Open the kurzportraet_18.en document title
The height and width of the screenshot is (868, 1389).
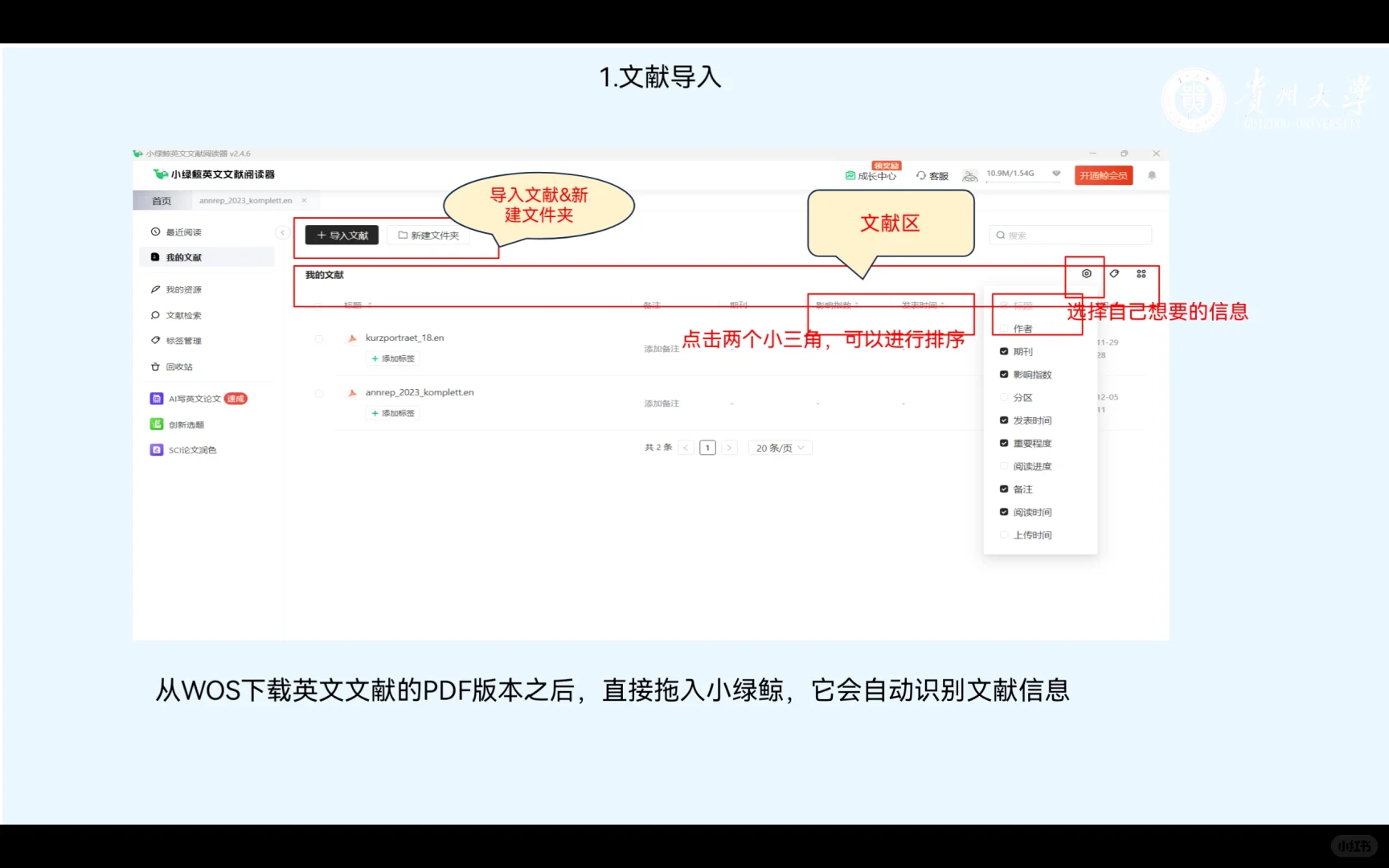pos(405,338)
